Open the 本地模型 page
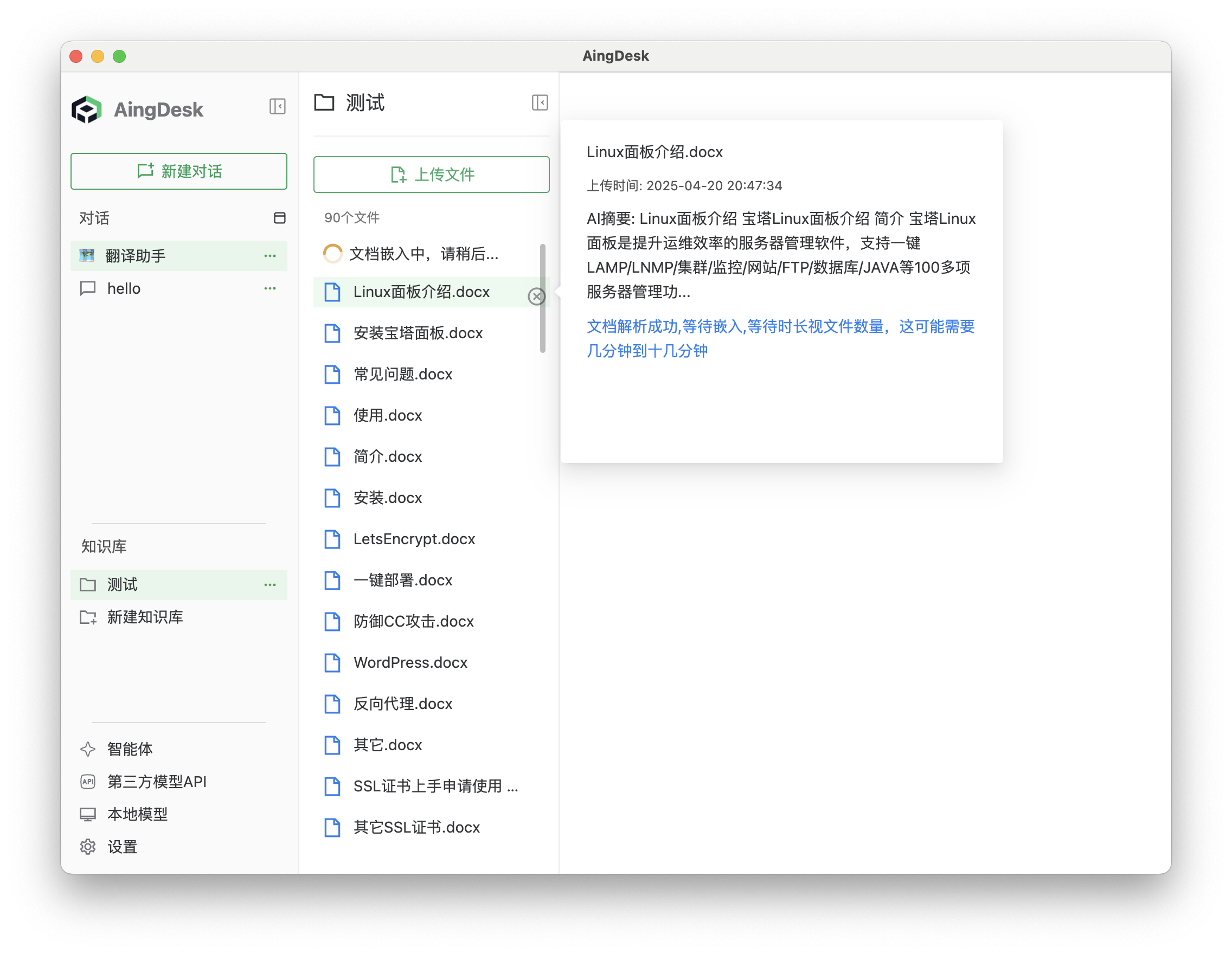1232x954 pixels. click(137, 814)
